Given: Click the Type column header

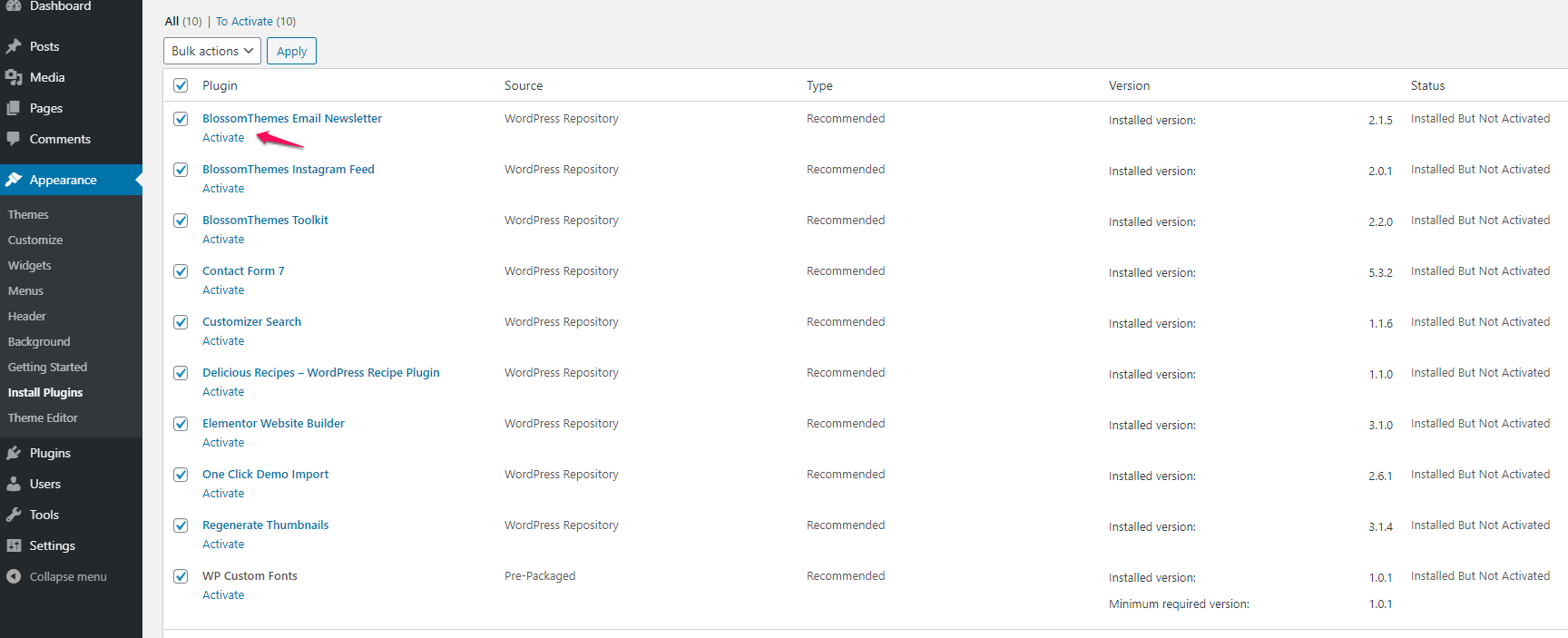Looking at the screenshot, I should [x=819, y=85].
